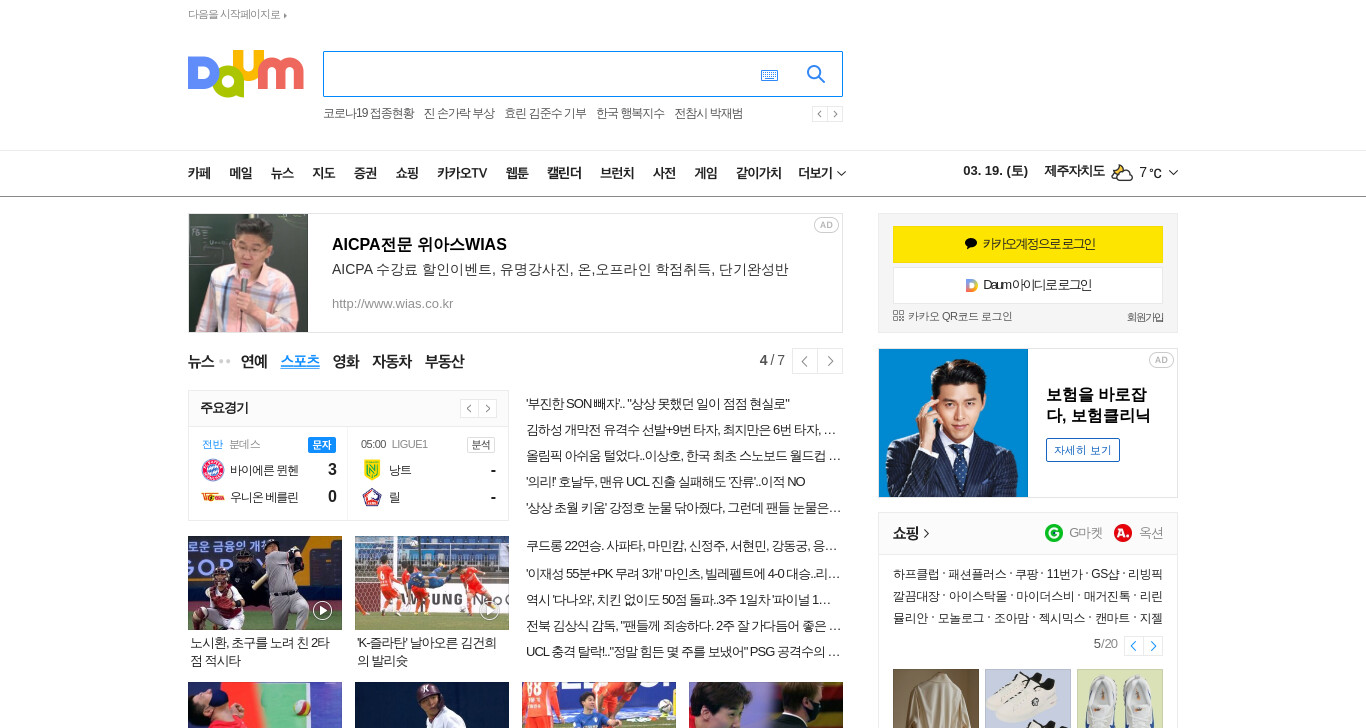Go to next news category page
This screenshot has width=1366, height=728.
830,361
